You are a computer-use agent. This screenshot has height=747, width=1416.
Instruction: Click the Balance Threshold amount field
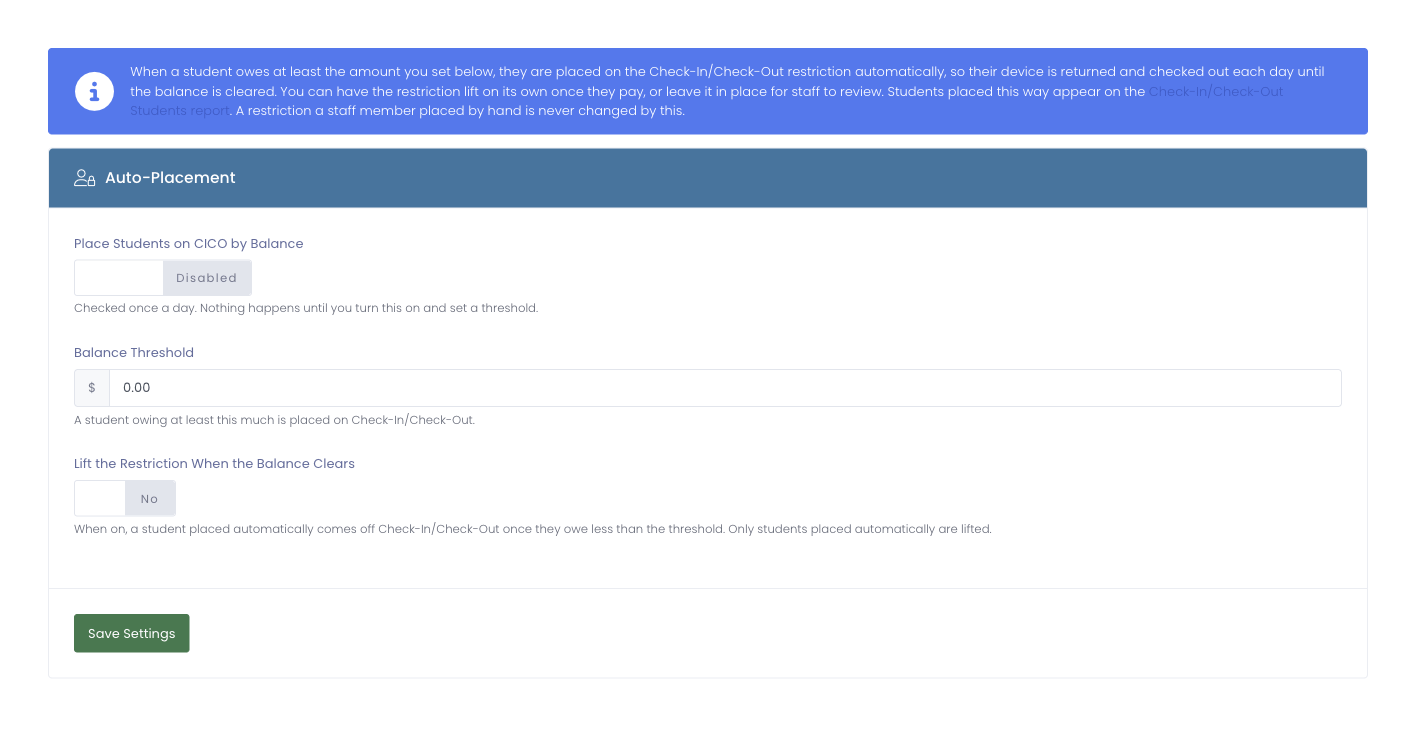click(x=725, y=388)
